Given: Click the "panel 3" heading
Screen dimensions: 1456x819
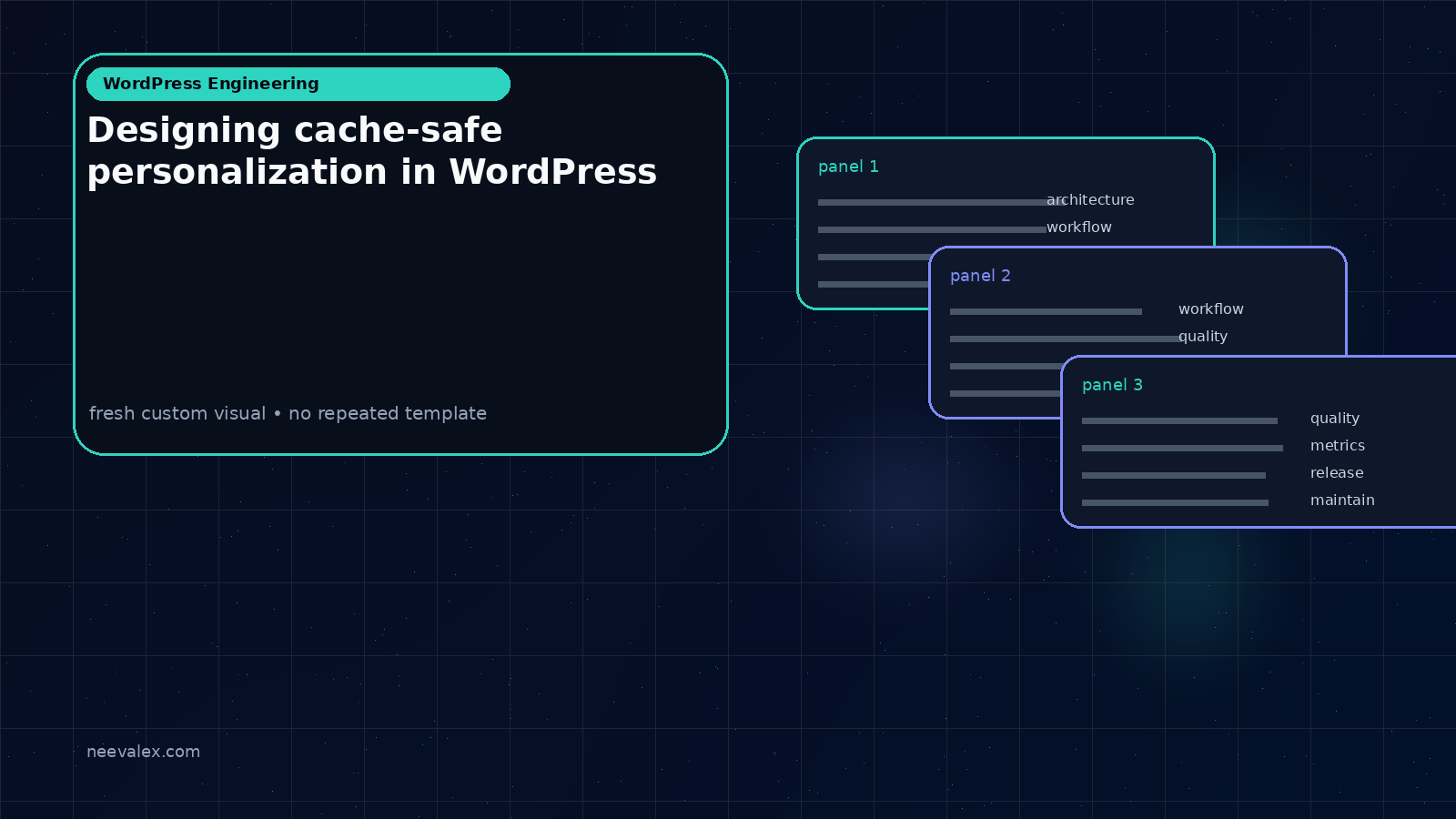Looking at the screenshot, I should click(1112, 385).
